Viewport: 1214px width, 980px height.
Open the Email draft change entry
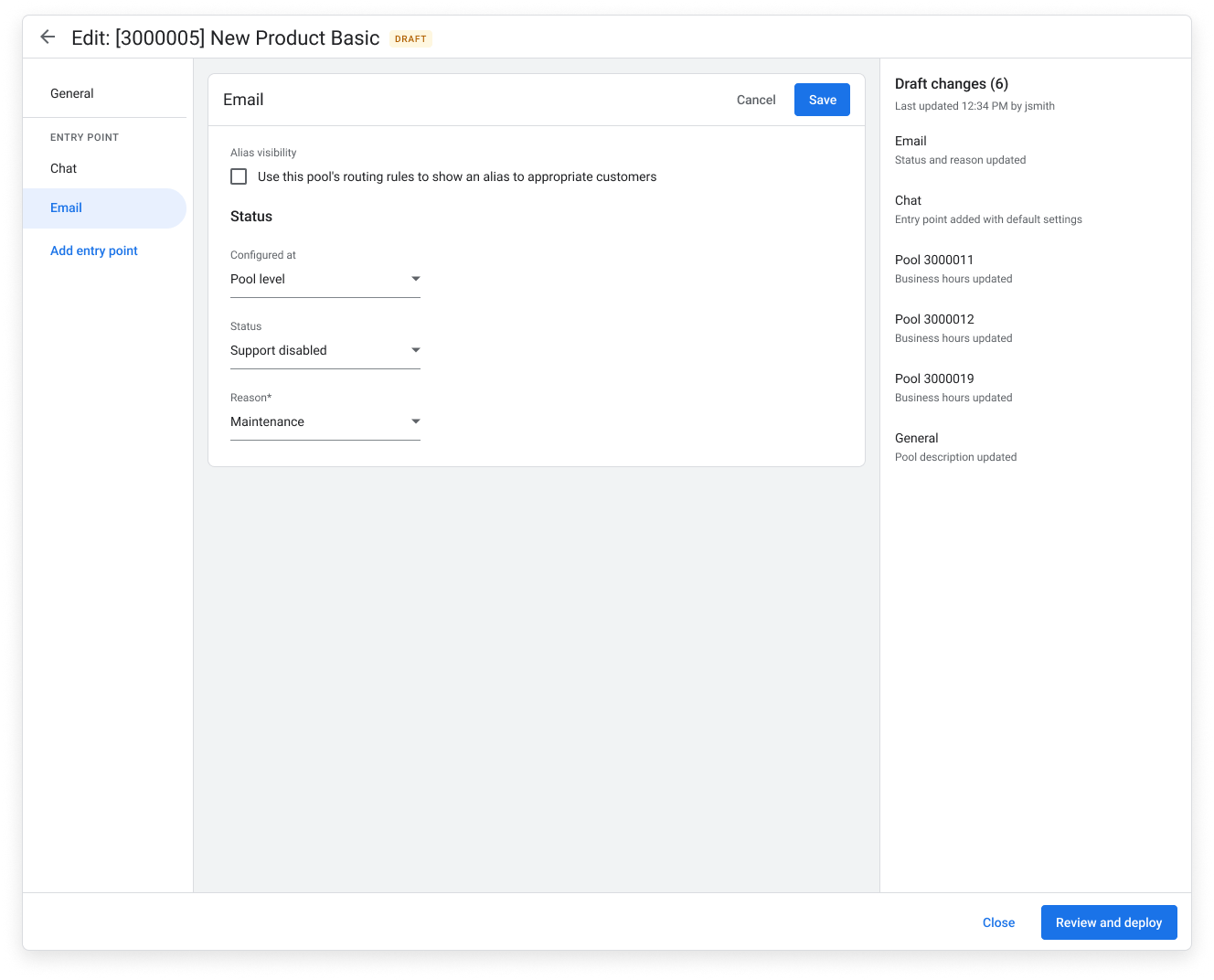click(960, 150)
